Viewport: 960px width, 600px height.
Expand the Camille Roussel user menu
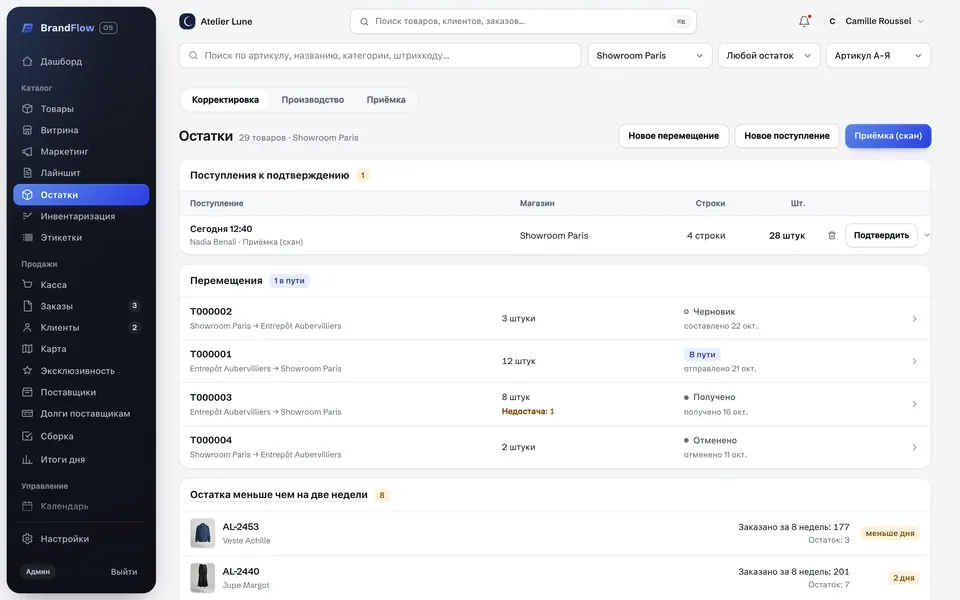pos(874,21)
